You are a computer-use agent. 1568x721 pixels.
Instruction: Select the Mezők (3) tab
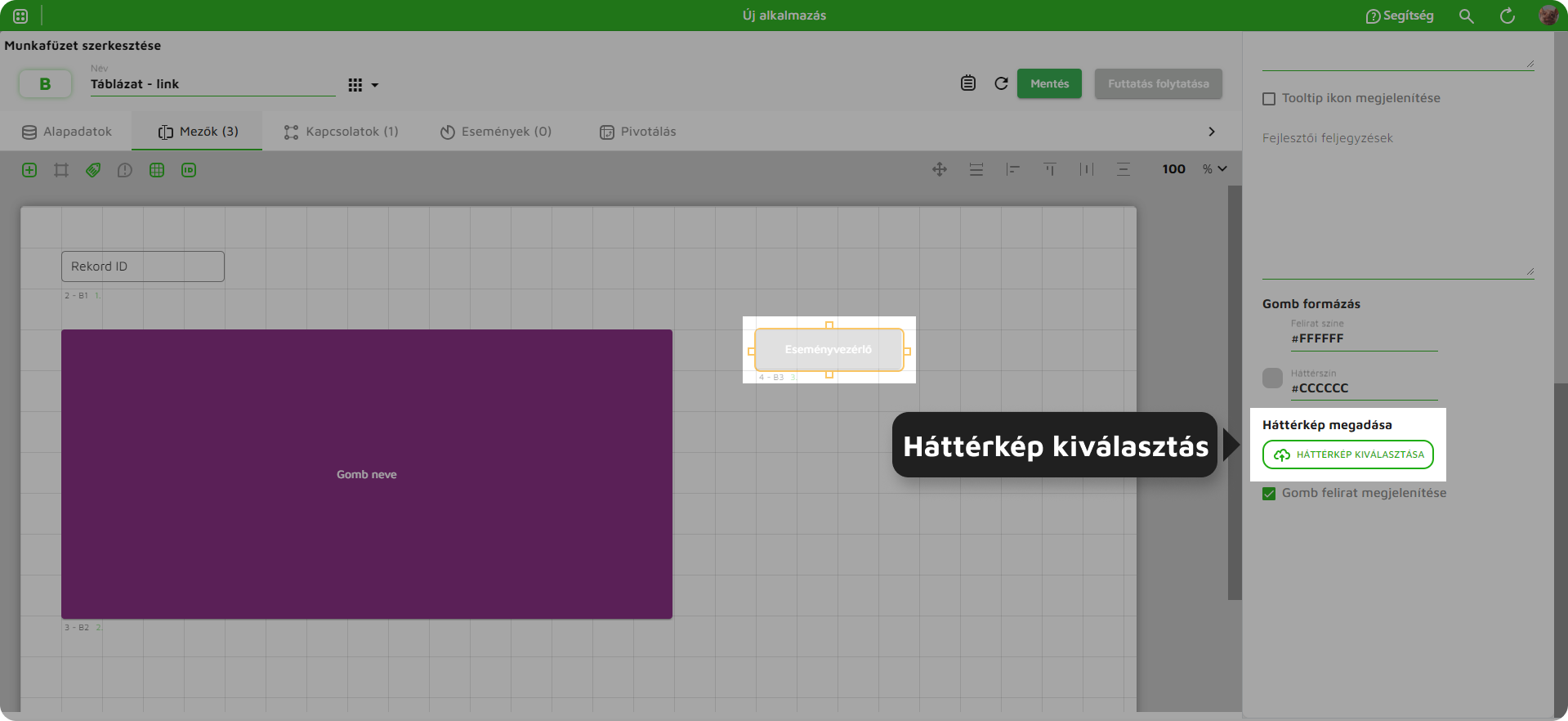coord(198,132)
